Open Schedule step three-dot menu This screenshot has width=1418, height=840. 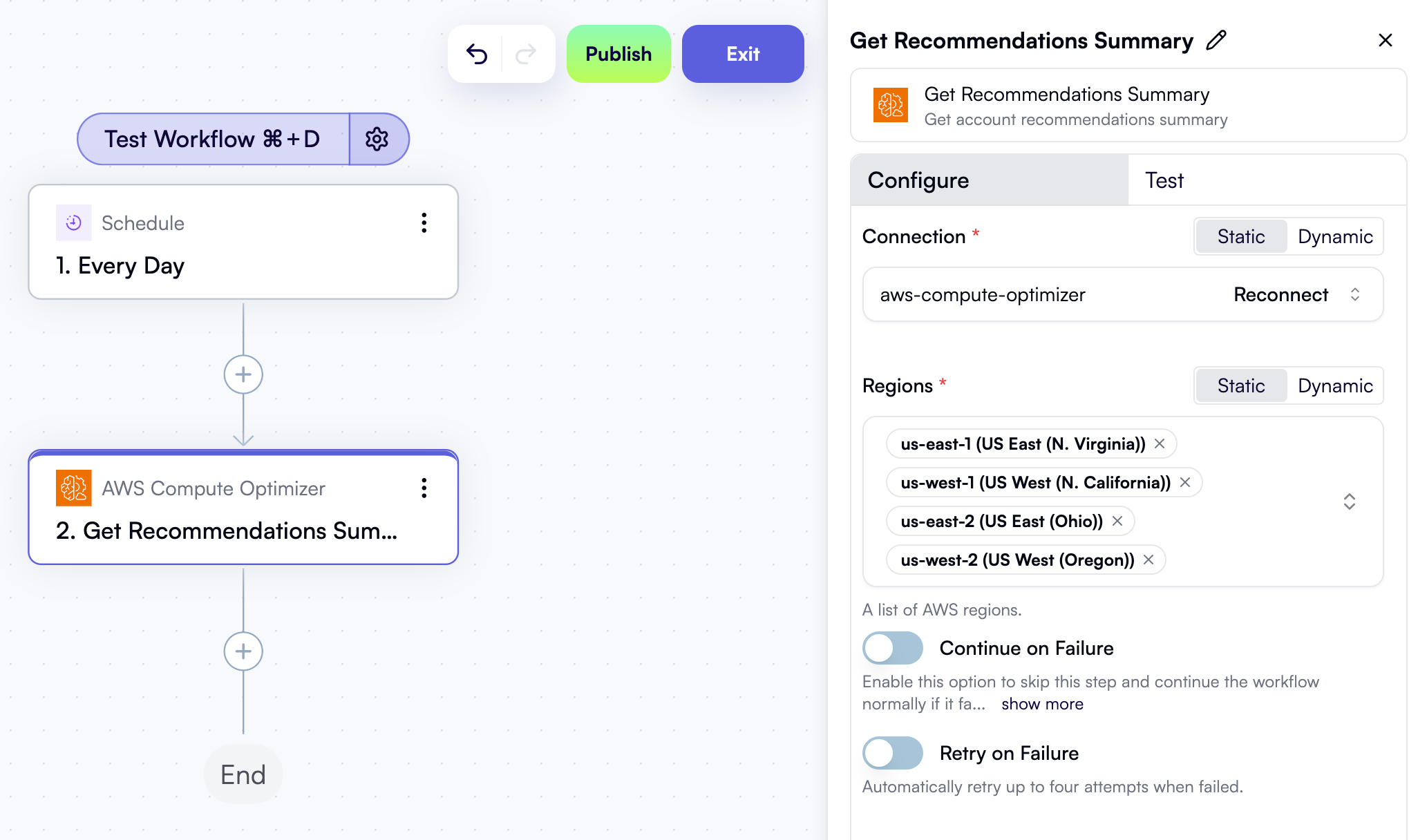point(424,222)
